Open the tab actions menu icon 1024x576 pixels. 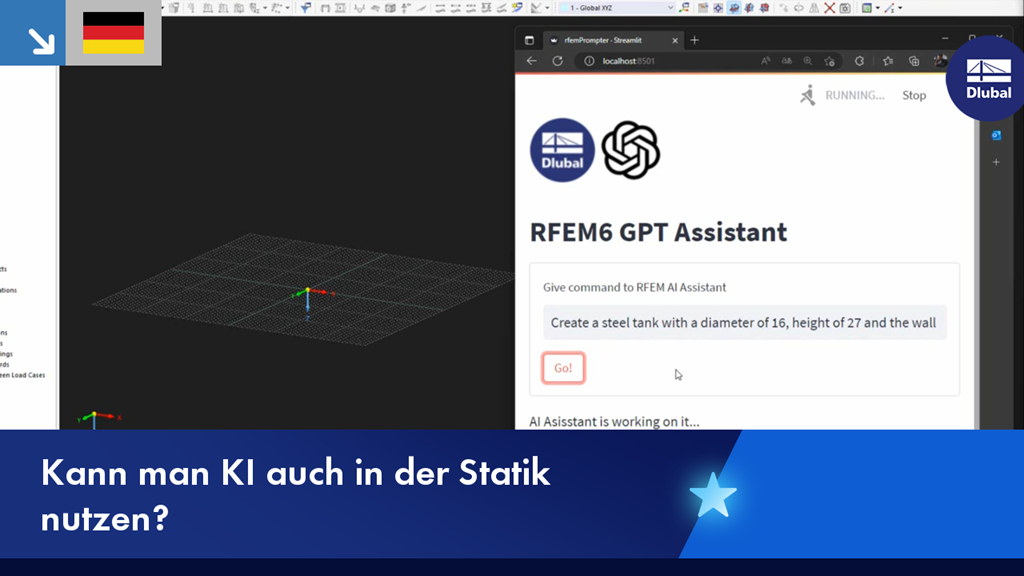click(x=529, y=40)
